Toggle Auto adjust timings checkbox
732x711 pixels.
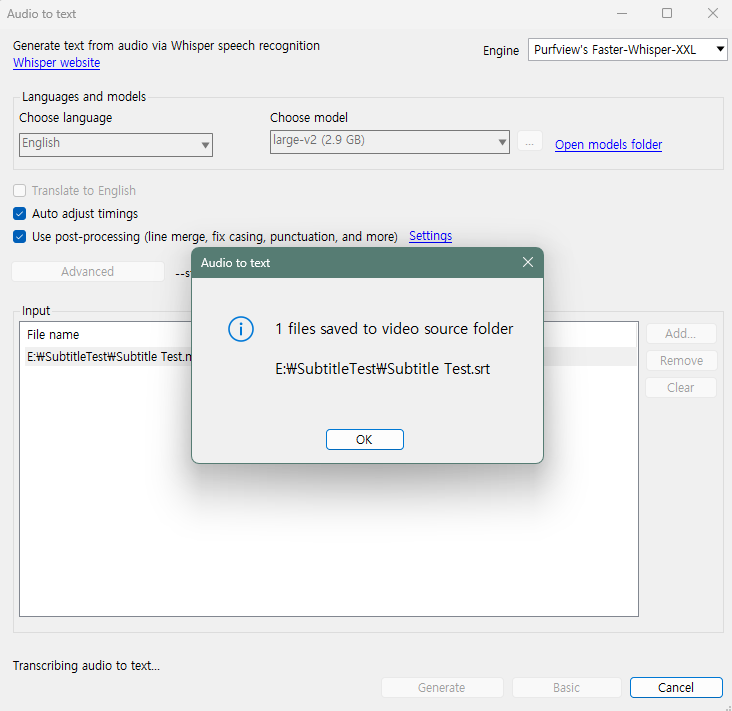tap(20, 214)
